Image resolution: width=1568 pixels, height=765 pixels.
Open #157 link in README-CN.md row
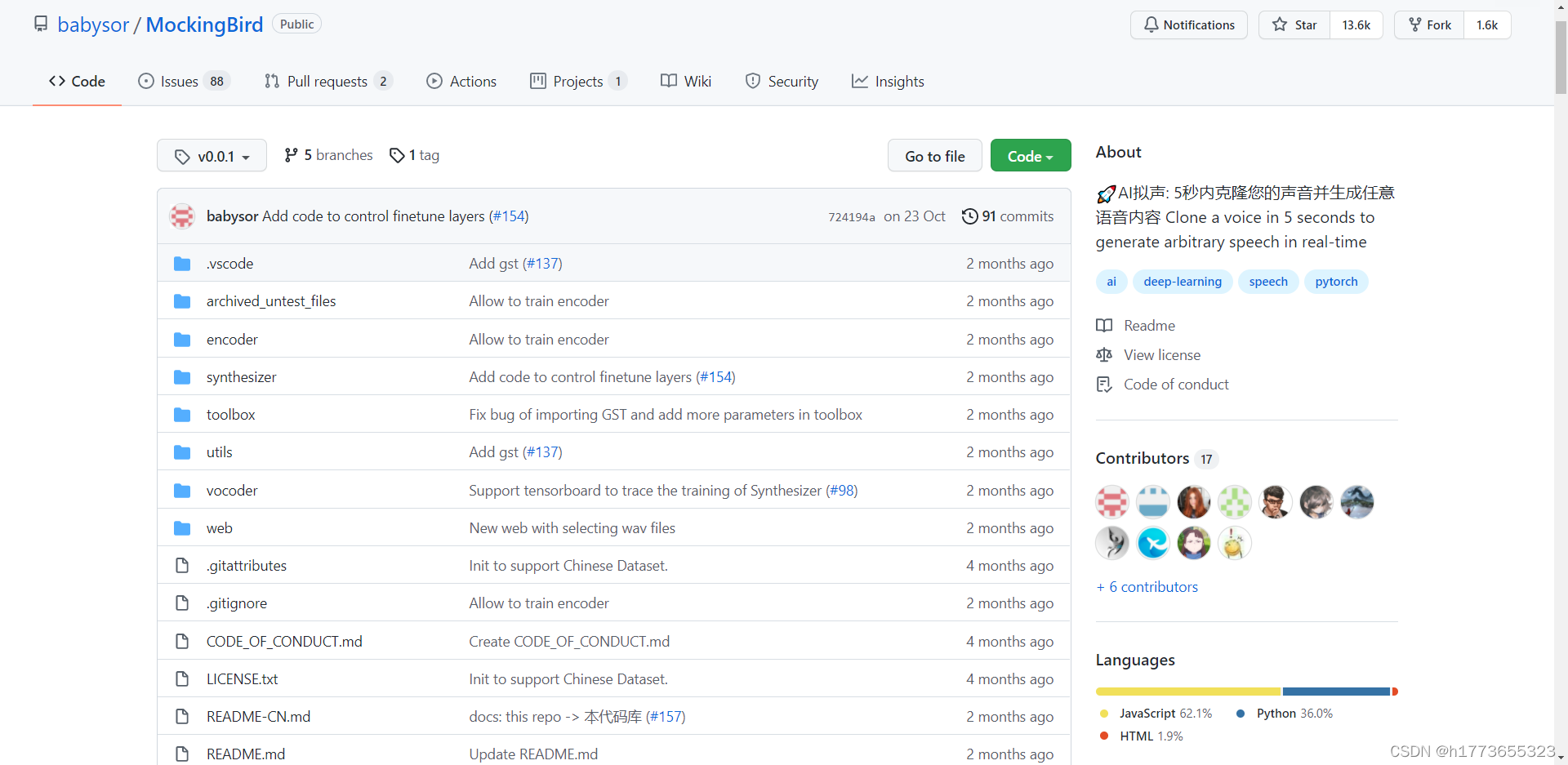(x=666, y=717)
